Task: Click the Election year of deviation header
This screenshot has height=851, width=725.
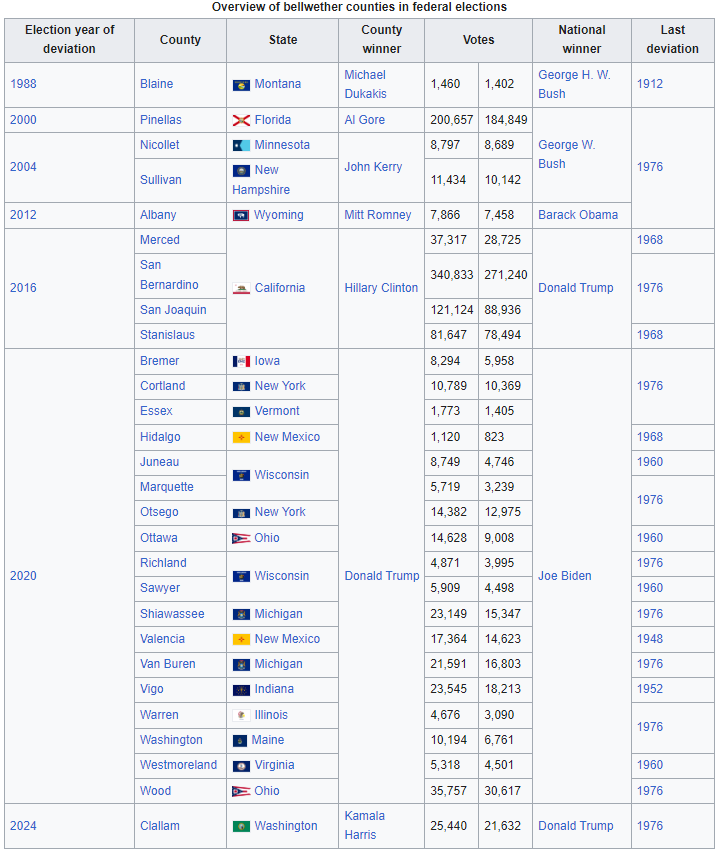Action: (69, 40)
